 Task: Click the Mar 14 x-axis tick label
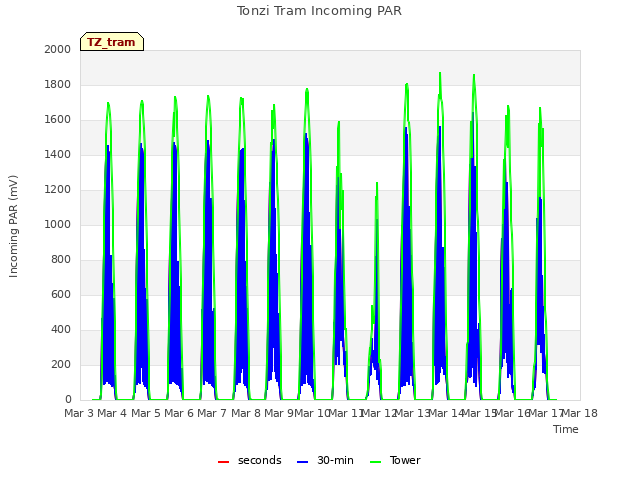click(446, 413)
